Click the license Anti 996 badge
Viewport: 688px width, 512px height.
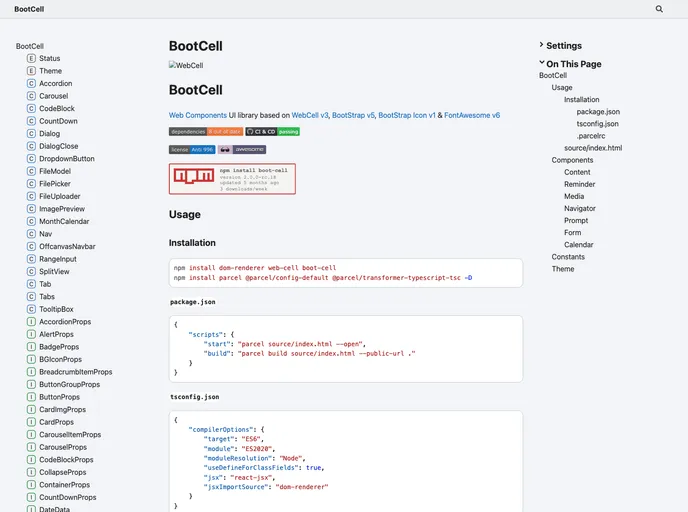click(192, 150)
